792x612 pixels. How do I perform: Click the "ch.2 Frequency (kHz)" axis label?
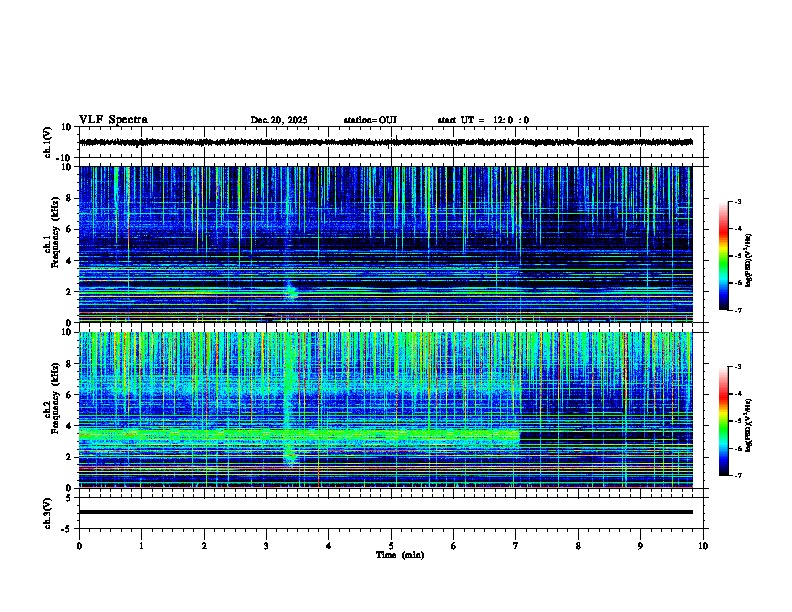[52, 398]
